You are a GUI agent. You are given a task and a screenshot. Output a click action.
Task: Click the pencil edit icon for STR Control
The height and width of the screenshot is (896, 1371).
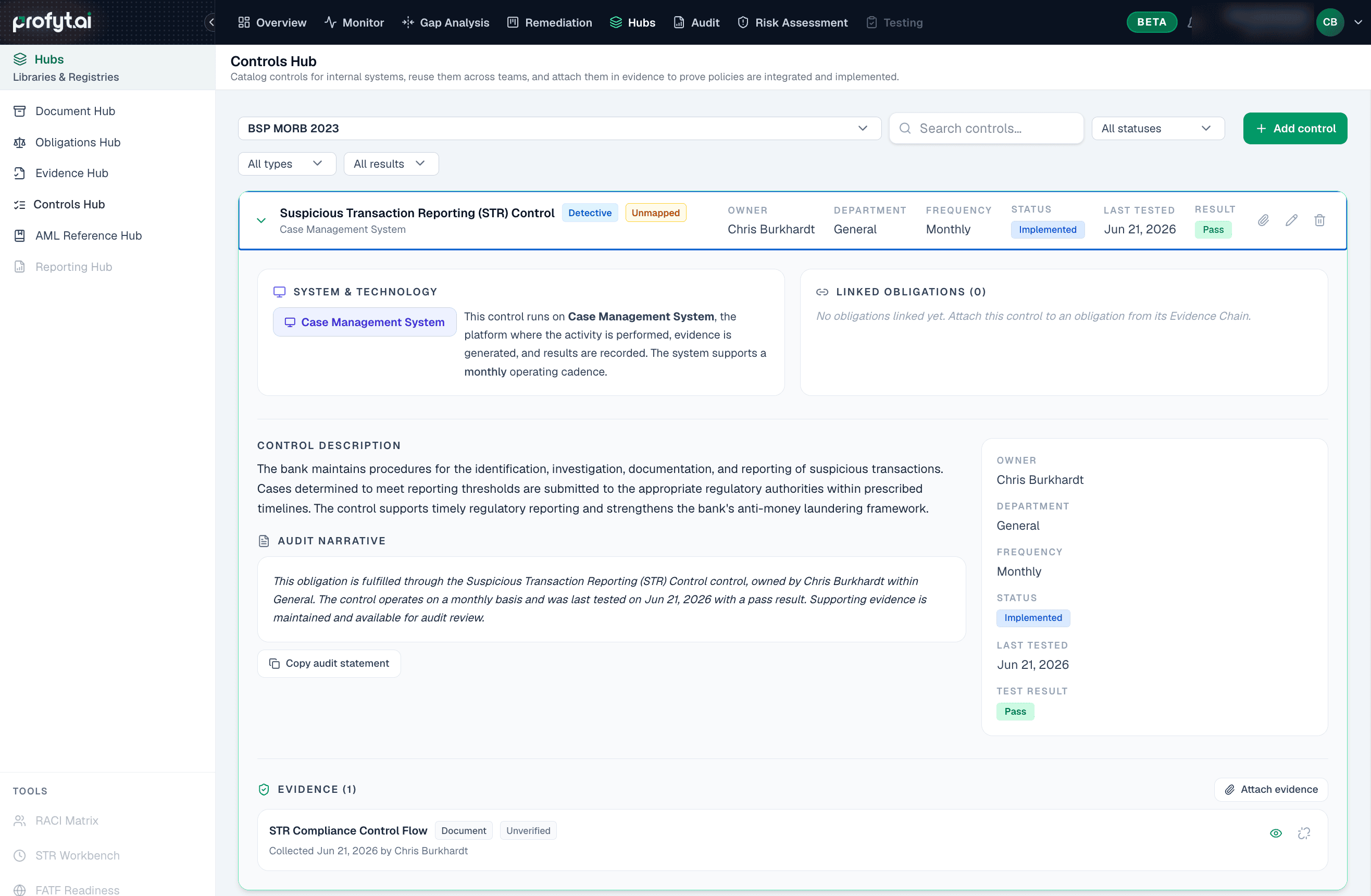[1291, 220]
